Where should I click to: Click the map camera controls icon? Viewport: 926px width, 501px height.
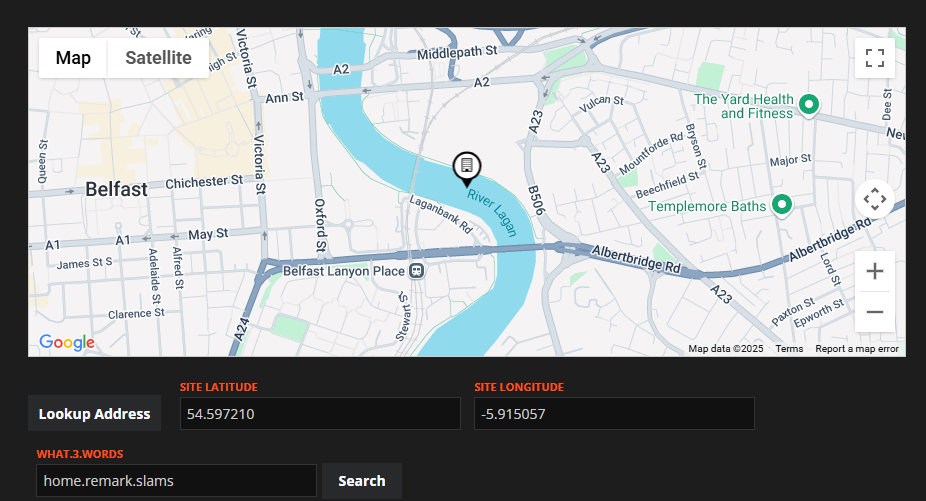click(875, 199)
